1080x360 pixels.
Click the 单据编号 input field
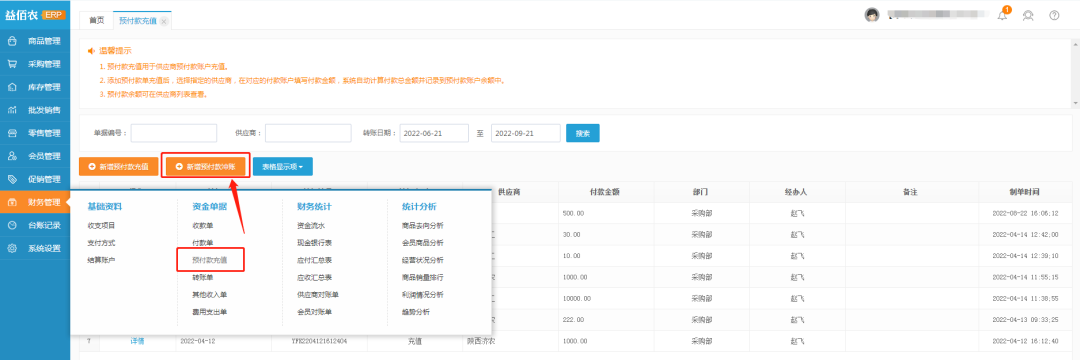point(174,134)
